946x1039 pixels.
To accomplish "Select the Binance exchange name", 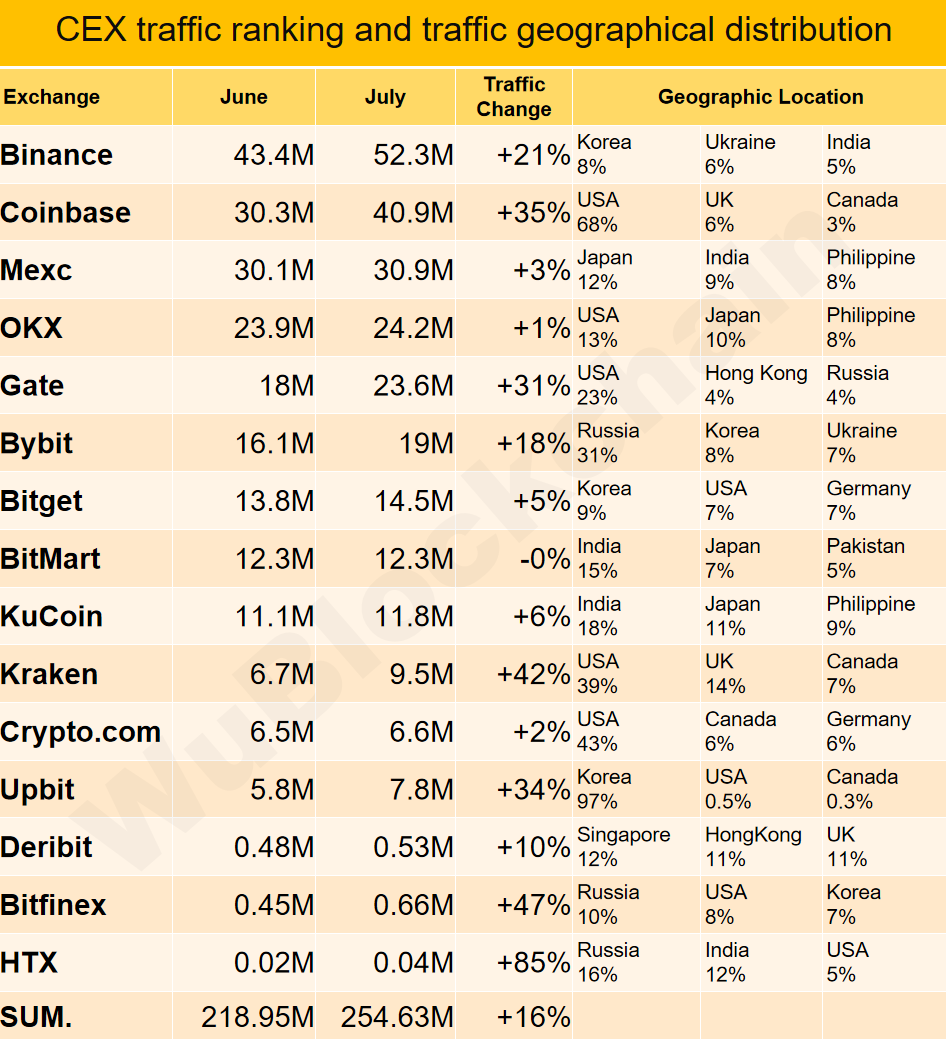I will (57, 155).
